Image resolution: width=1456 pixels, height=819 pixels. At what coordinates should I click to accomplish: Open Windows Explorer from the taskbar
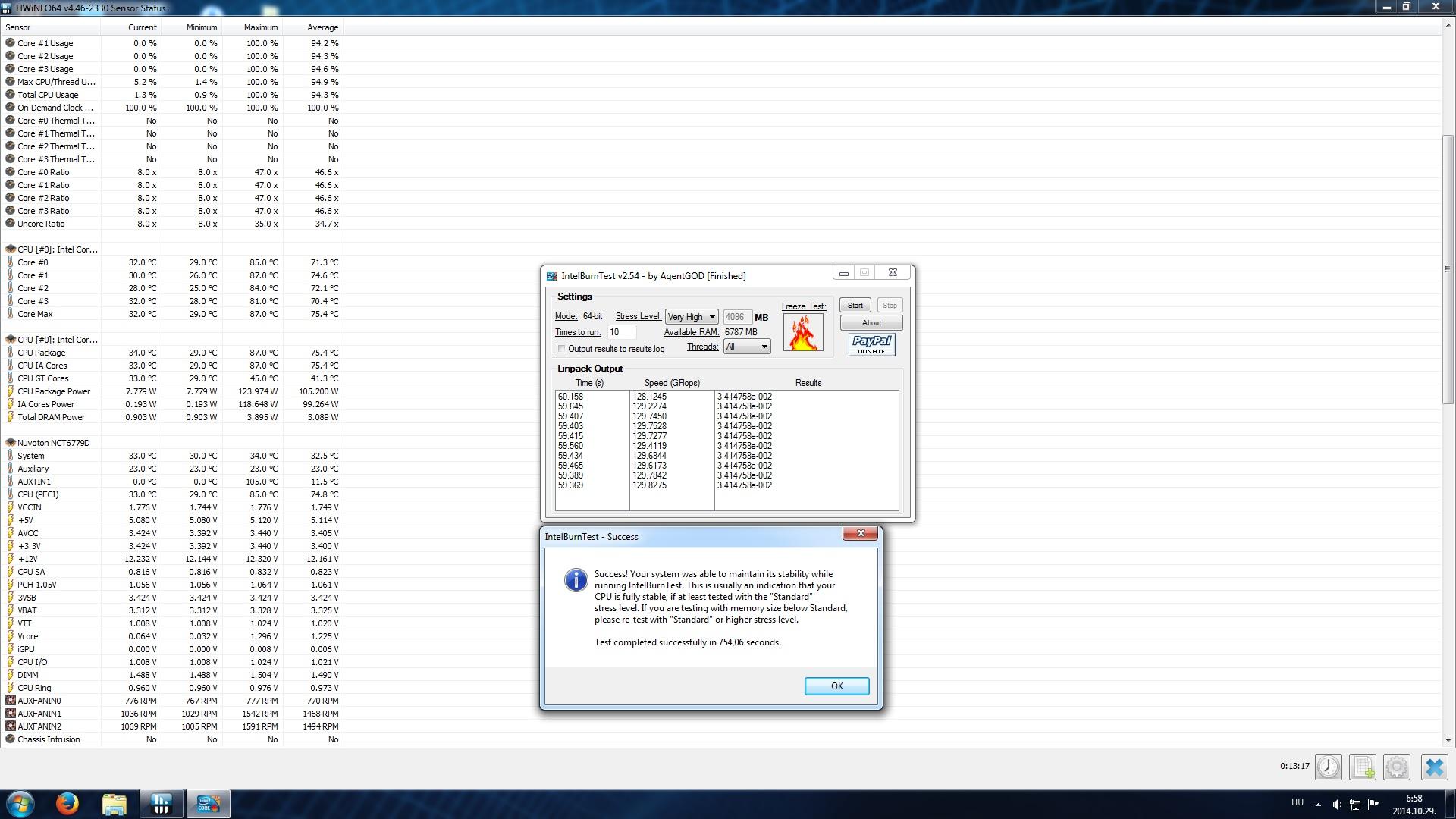(114, 804)
